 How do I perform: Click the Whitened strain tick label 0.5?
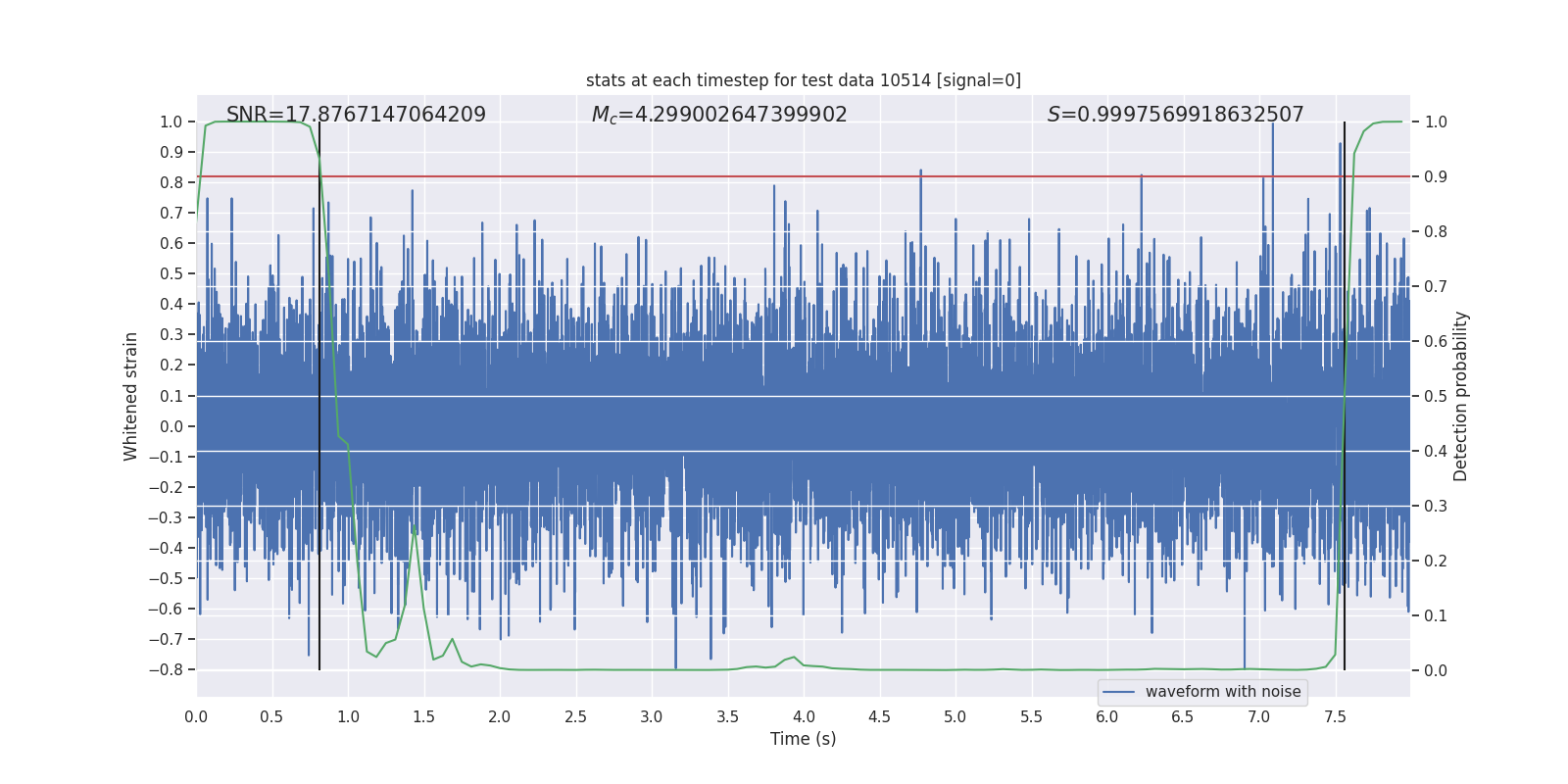tap(171, 274)
